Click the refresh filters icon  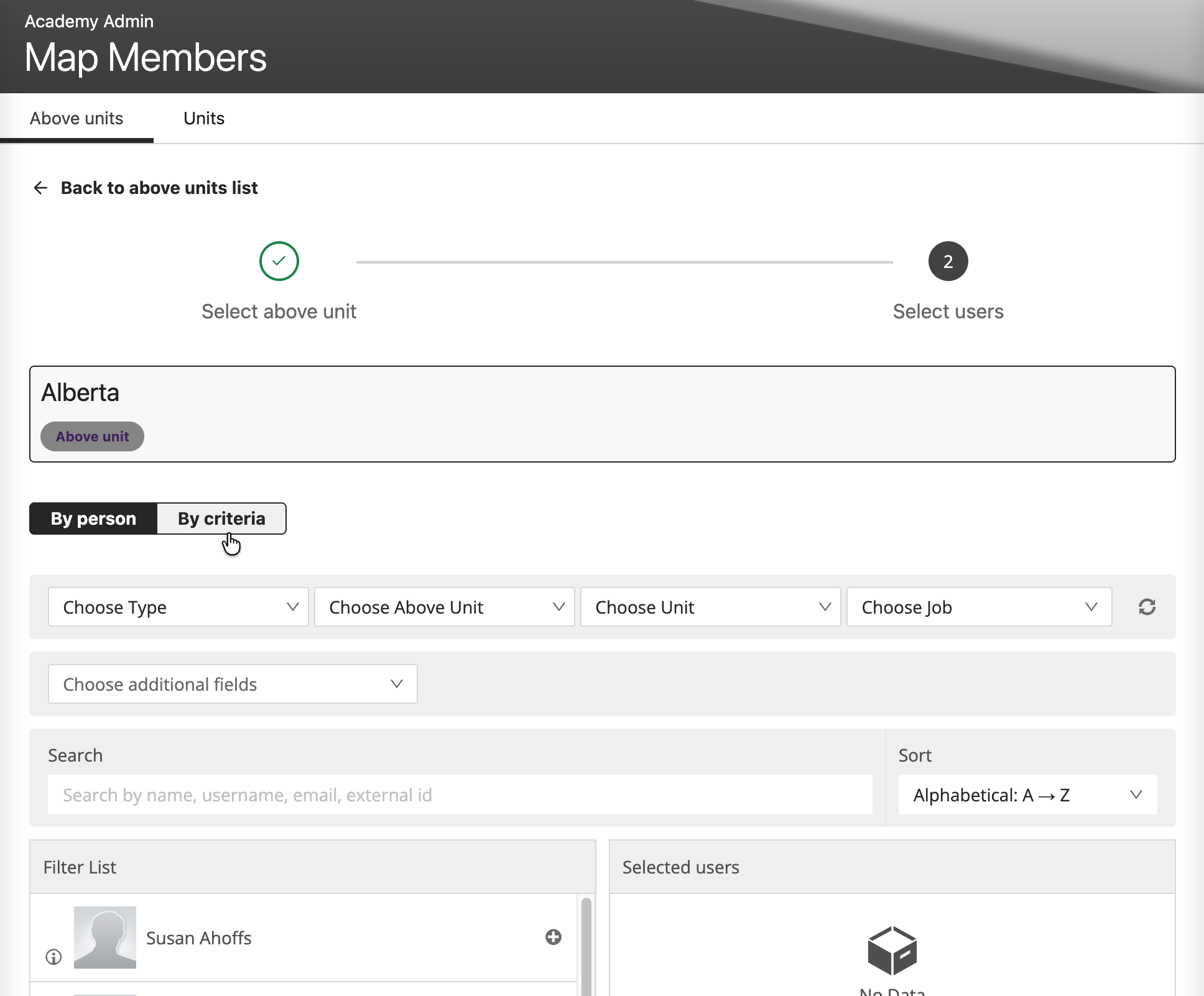coord(1147,607)
